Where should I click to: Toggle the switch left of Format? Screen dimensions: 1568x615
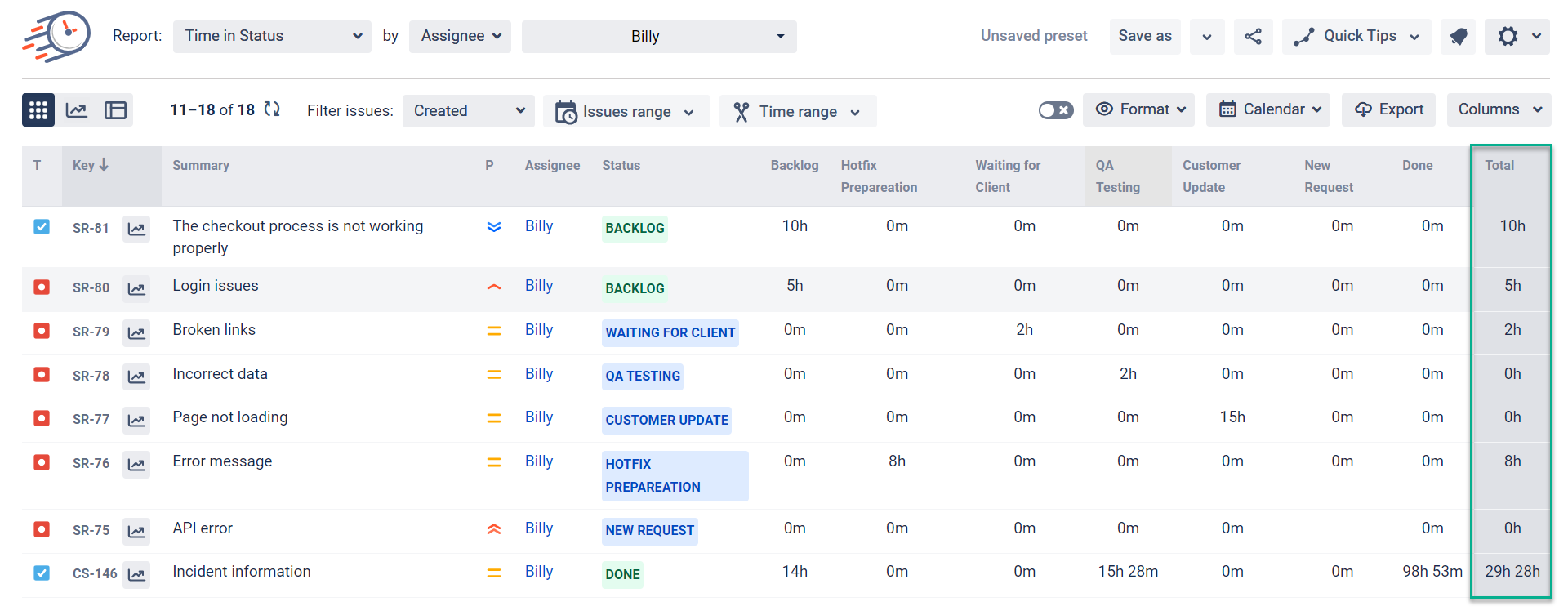point(1055,110)
